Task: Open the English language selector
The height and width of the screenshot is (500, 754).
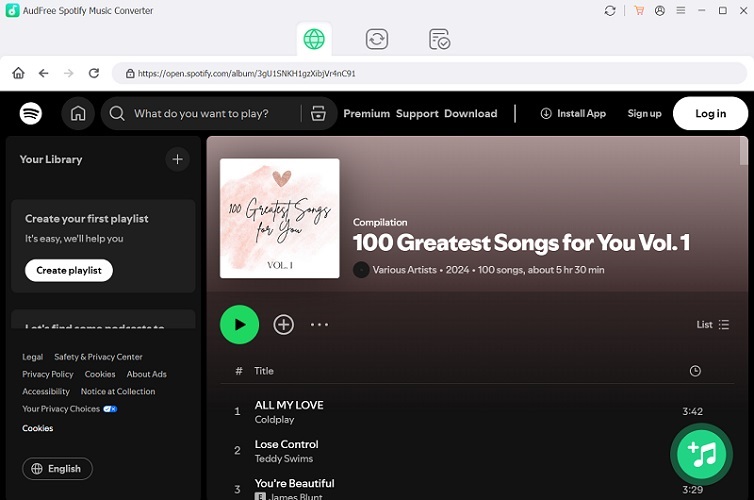Action: (57, 468)
